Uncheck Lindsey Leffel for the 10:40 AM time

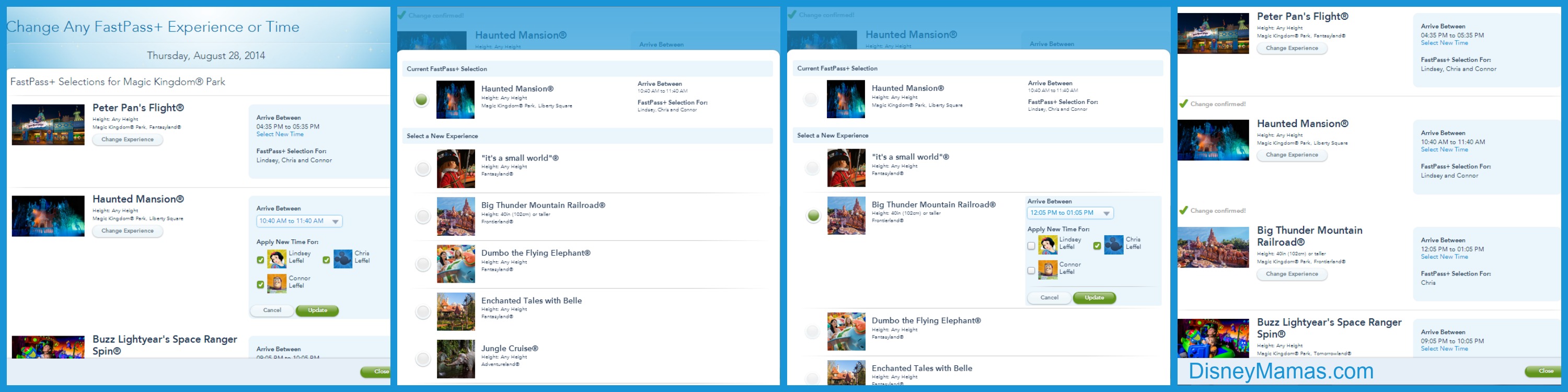[x=260, y=260]
